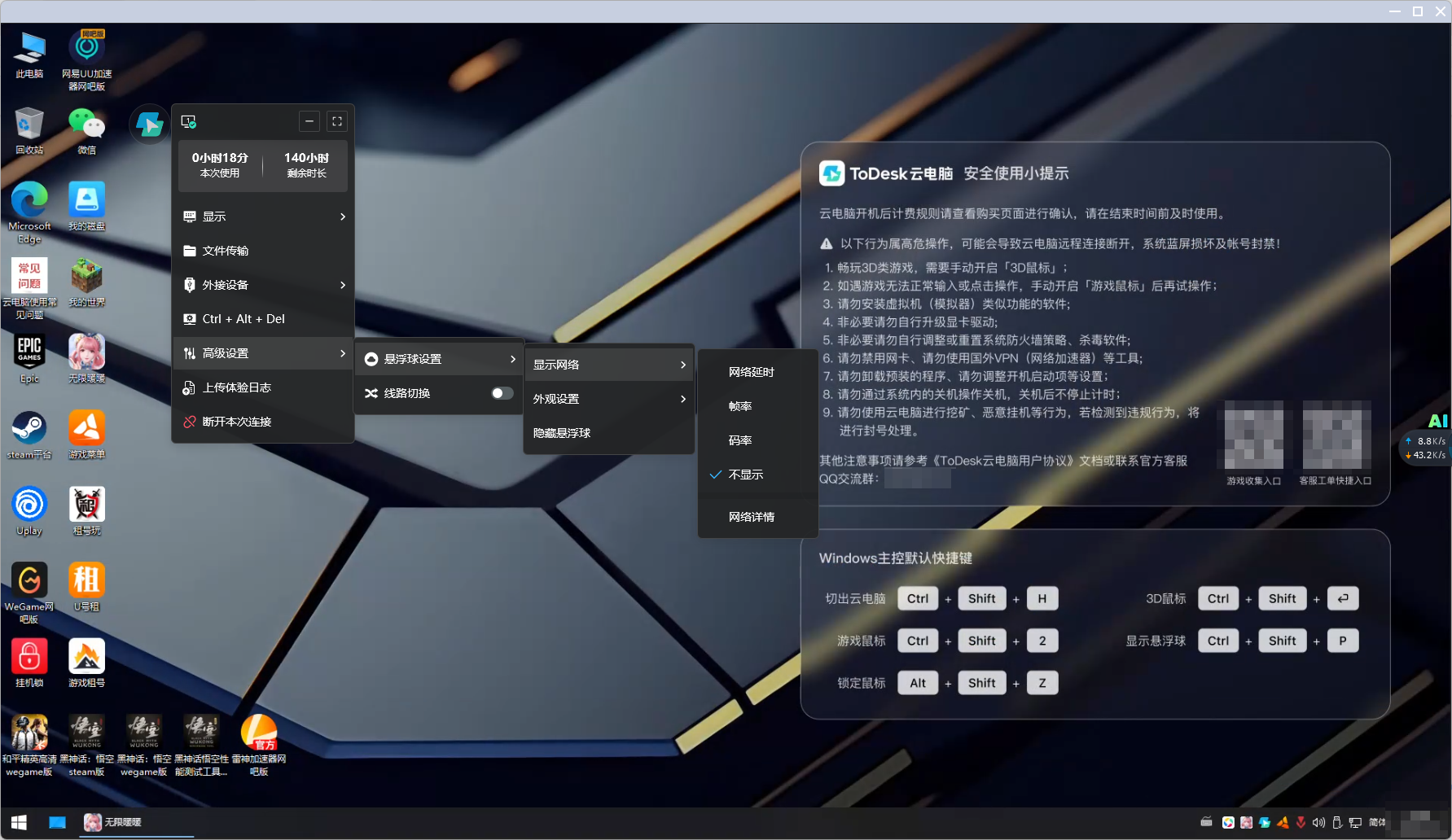Click the network icon in system tray
1452x840 pixels.
[1355, 822]
